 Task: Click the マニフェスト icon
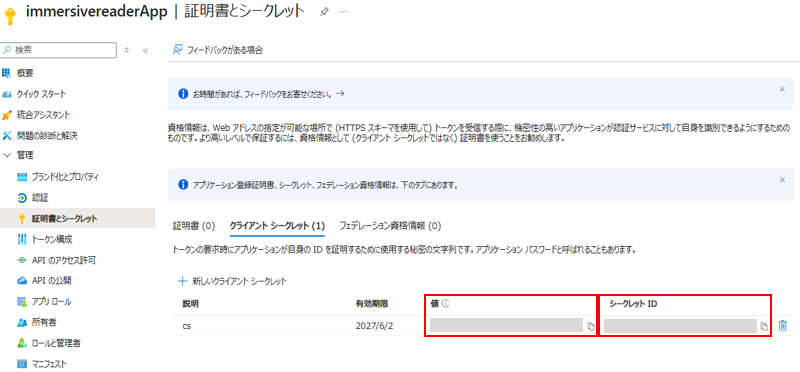(x=21, y=364)
